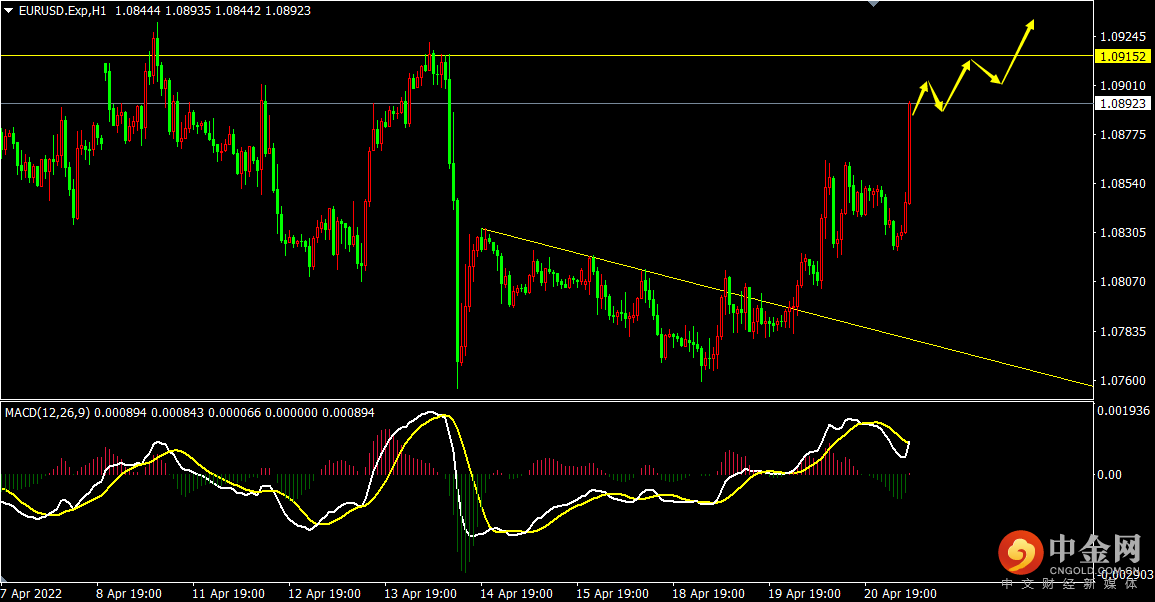The height and width of the screenshot is (602, 1155).
Task: Click the 0.001936 MACD scale value
Action: coord(1123,410)
